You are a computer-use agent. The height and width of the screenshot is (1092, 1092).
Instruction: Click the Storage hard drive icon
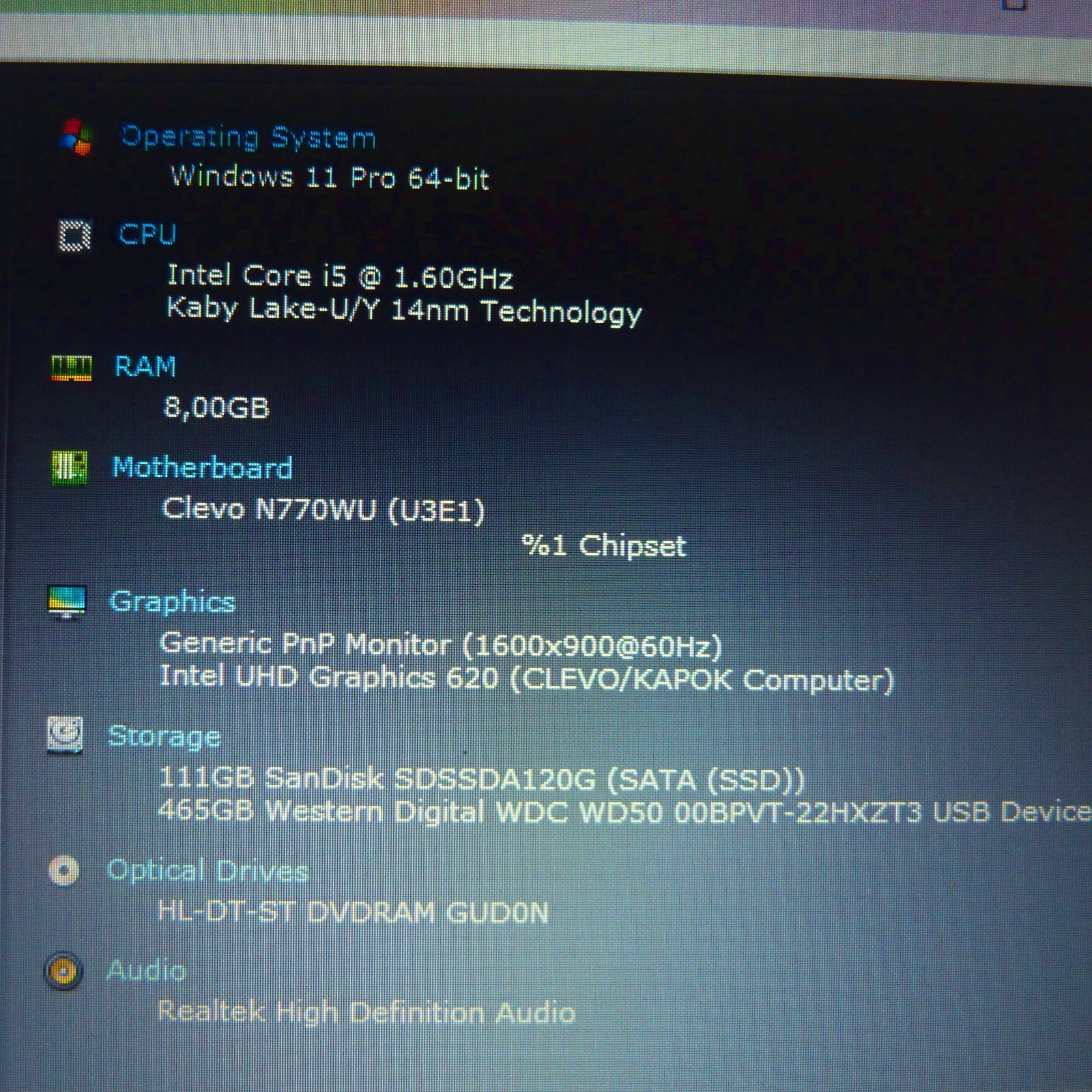[x=65, y=735]
